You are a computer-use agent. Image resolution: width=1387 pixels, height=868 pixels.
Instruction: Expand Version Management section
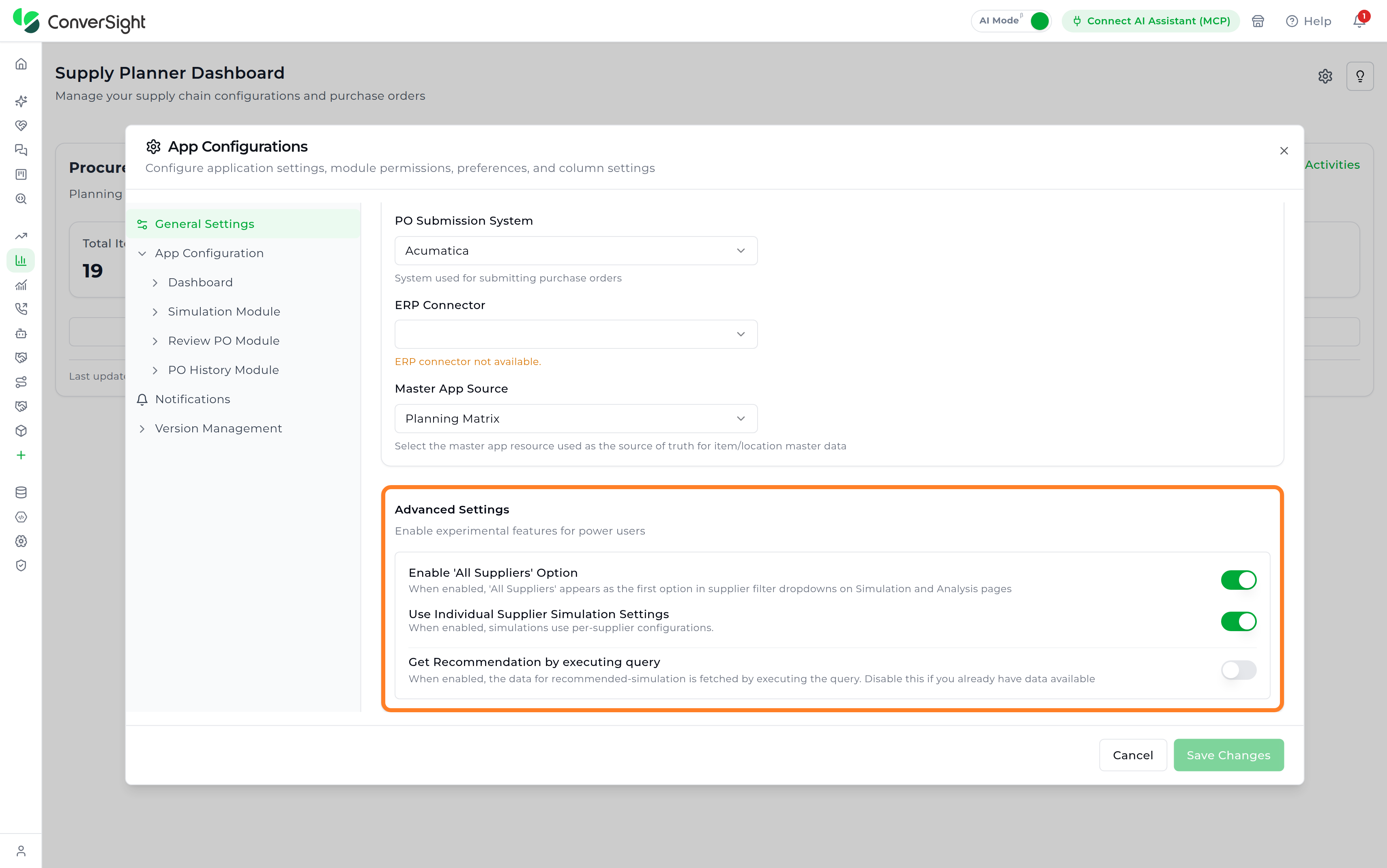(x=142, y=429)
